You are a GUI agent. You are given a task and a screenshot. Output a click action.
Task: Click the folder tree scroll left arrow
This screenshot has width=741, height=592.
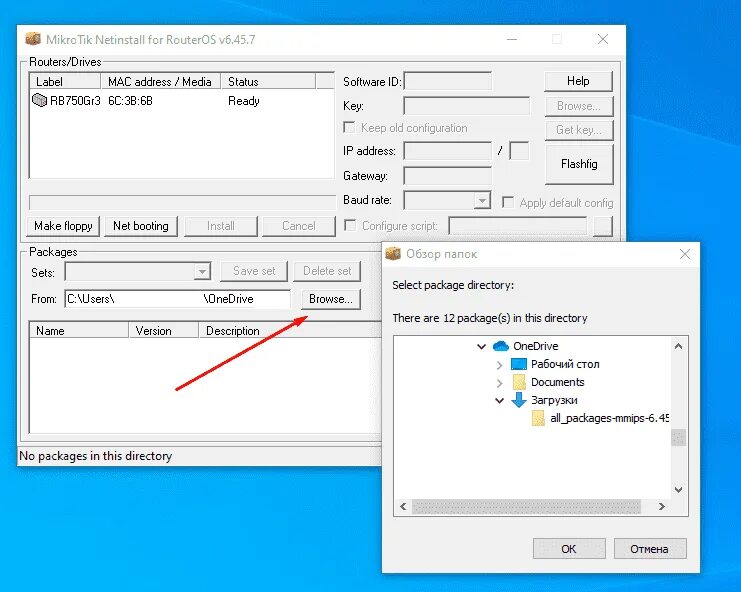pos(403,506)
